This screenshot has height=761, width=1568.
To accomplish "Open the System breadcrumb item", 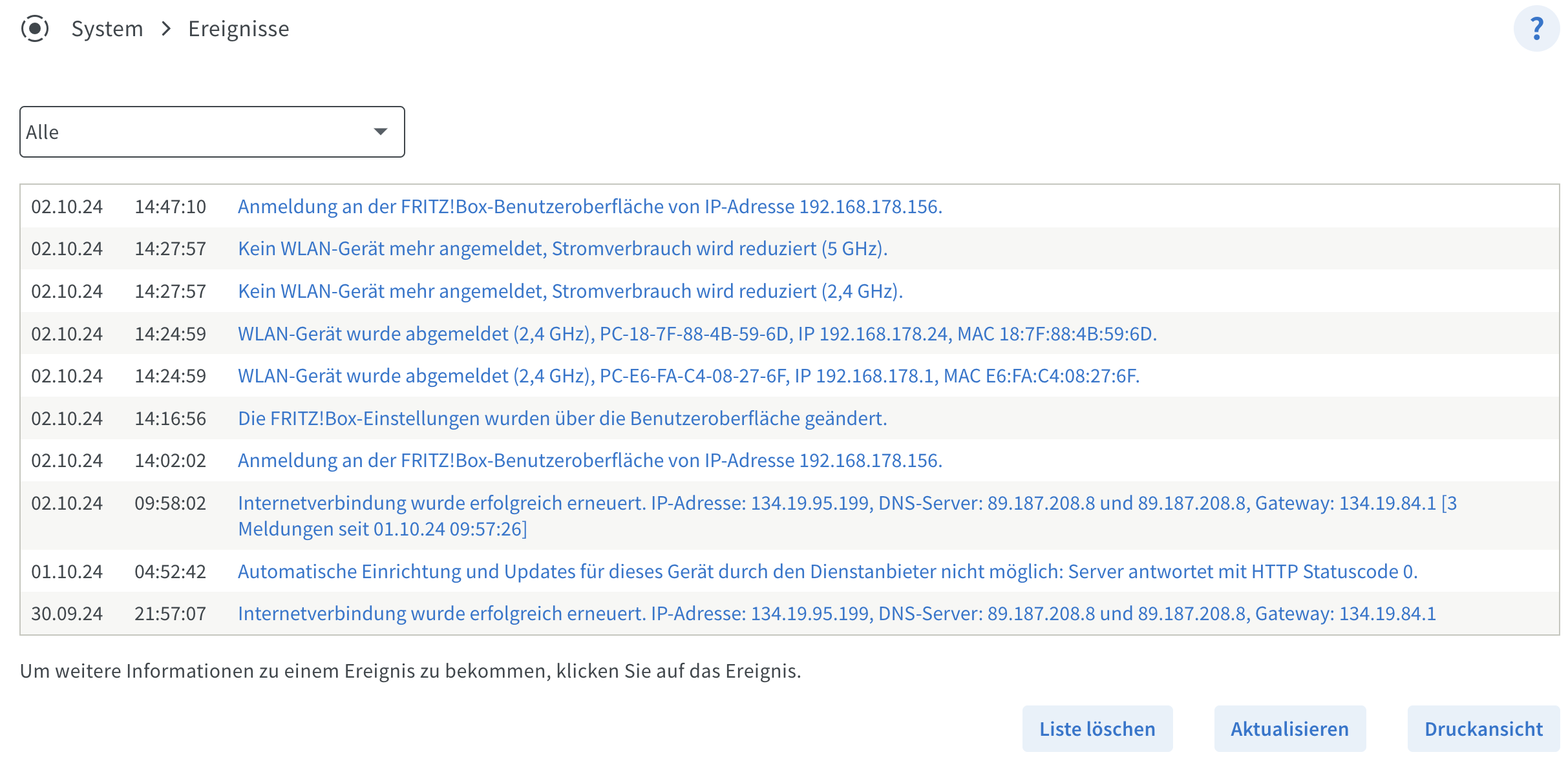I will 107,28.
